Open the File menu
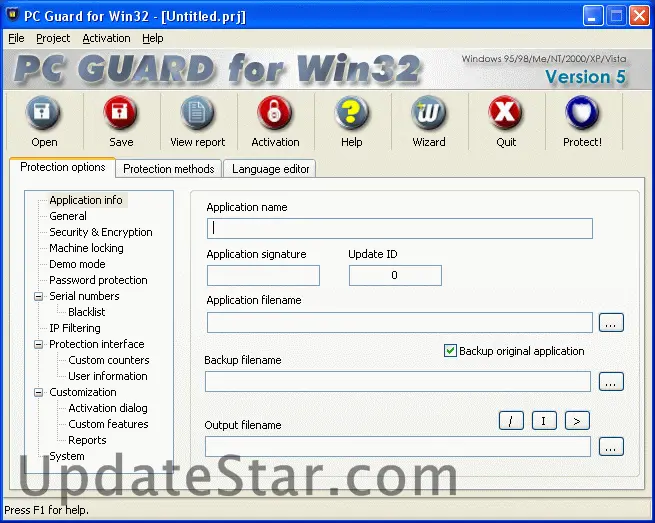This screenshot has width=655, height=523. pyautogui.click(x=16, y=38)
